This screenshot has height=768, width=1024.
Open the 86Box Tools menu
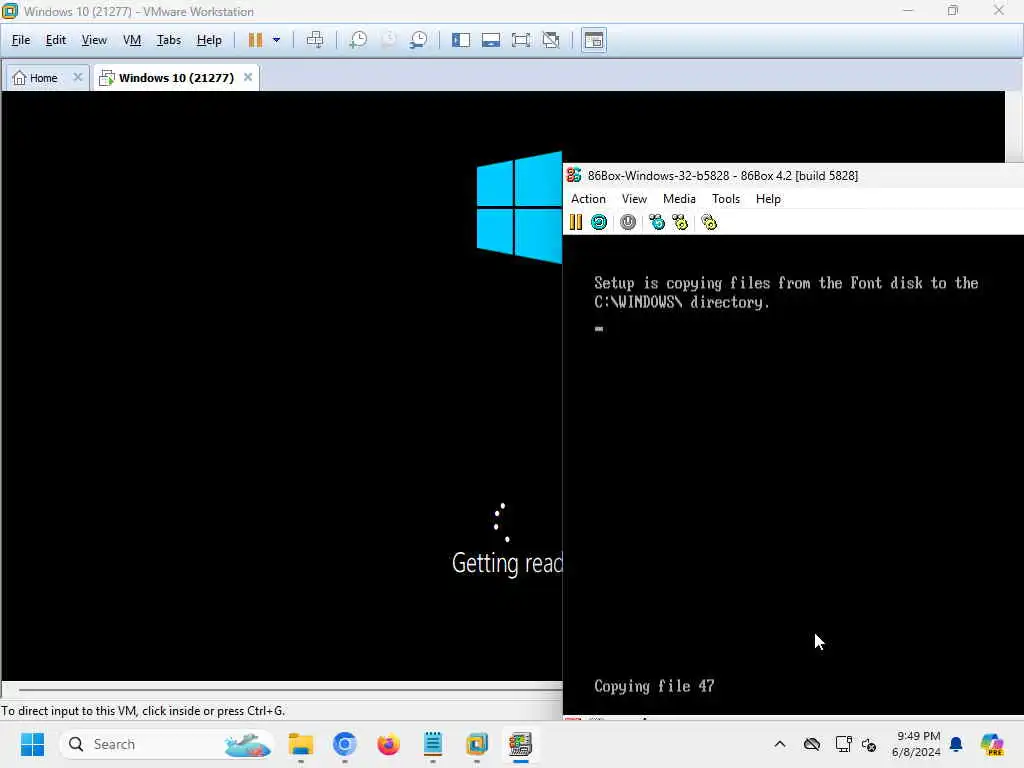[726, 199]
